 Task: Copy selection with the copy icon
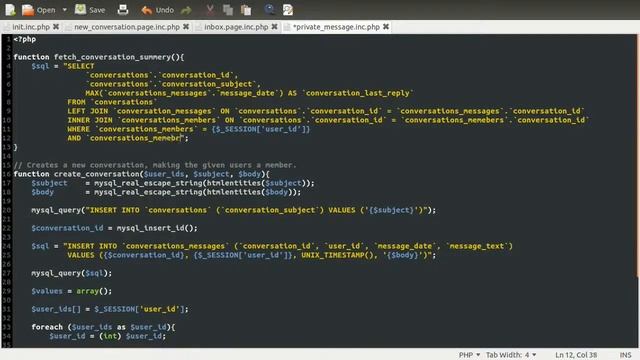(228, 10)
